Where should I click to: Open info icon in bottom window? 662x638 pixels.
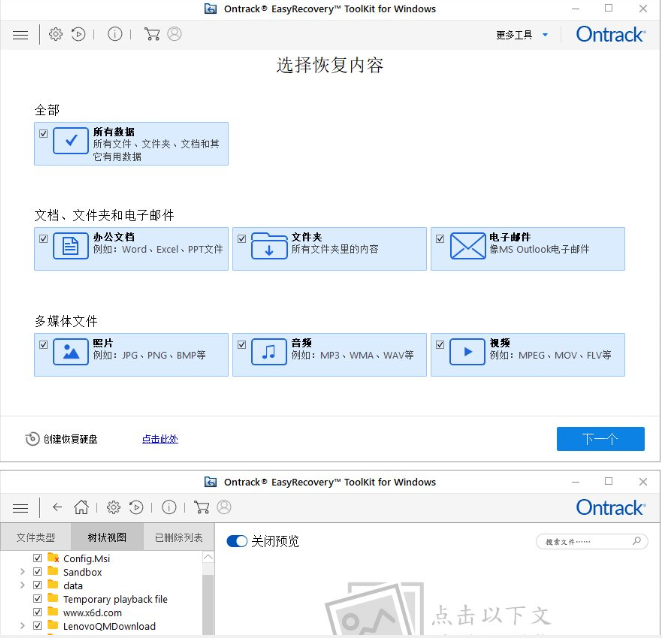[169, 507]
